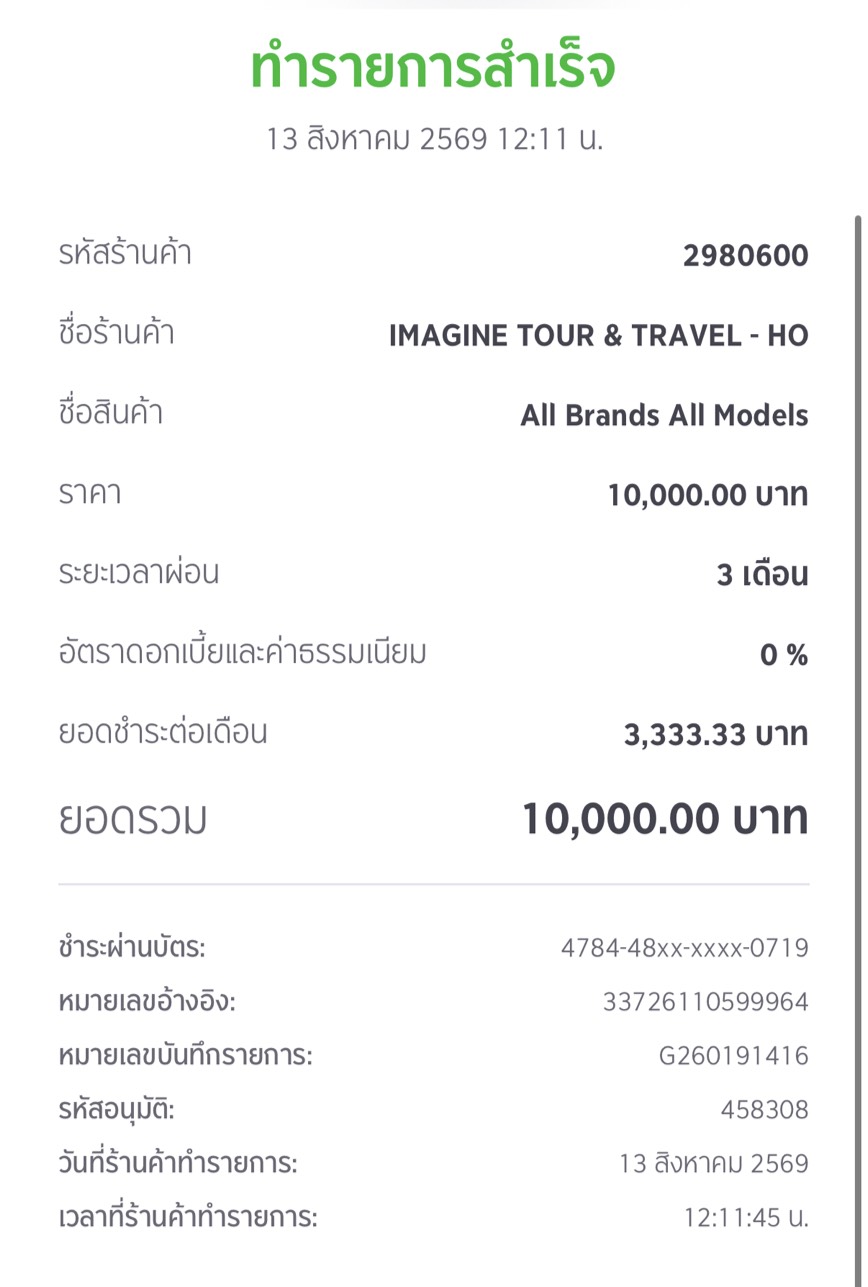Click the merchant code 2980600
This screenshot has height=1287, width=868.
(746, 256)
